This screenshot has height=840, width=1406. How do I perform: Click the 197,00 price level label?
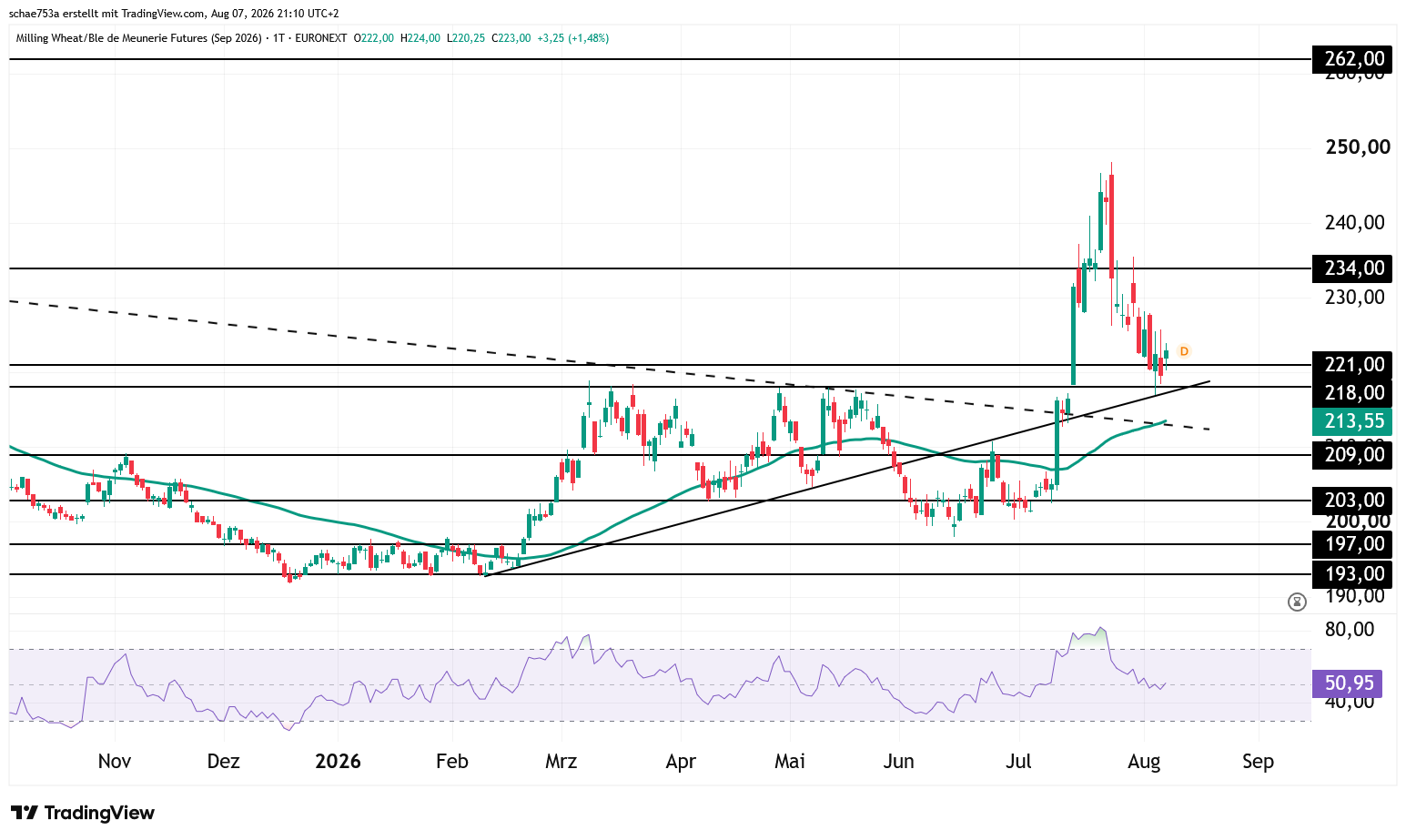pos(1353,544)
